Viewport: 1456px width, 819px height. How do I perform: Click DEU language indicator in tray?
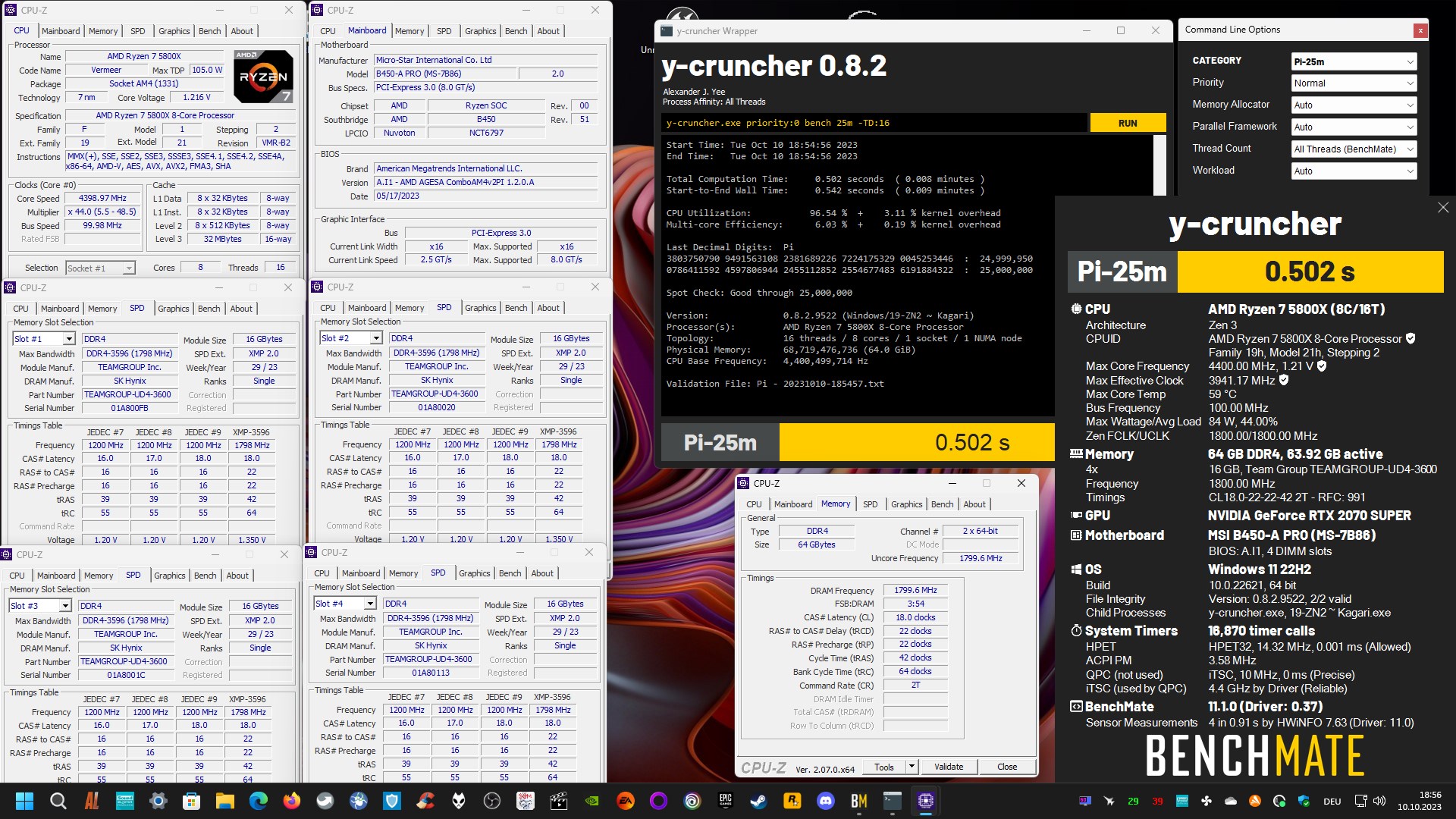1332,802
